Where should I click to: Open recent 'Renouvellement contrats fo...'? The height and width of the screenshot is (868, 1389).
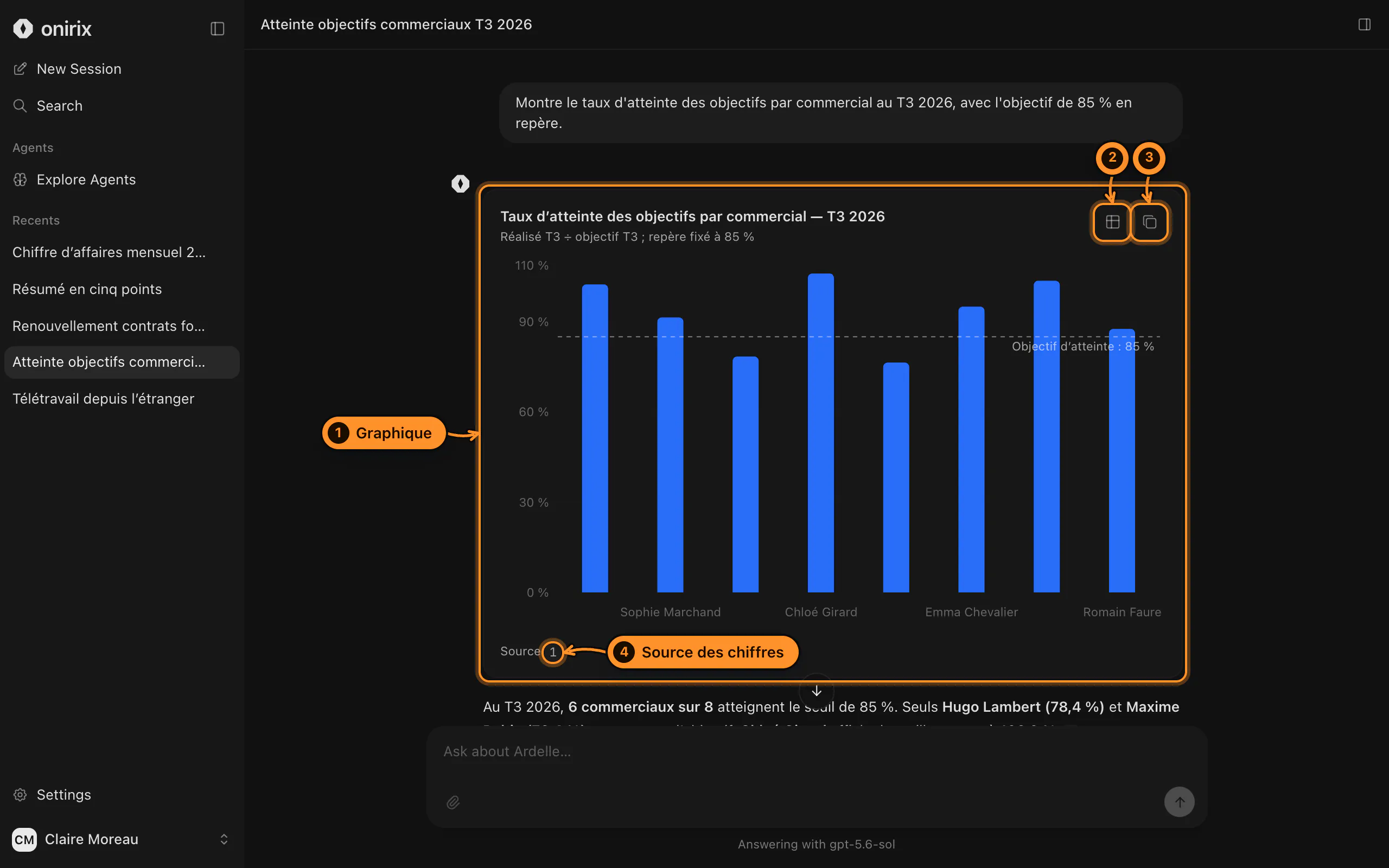click(122, 325)
